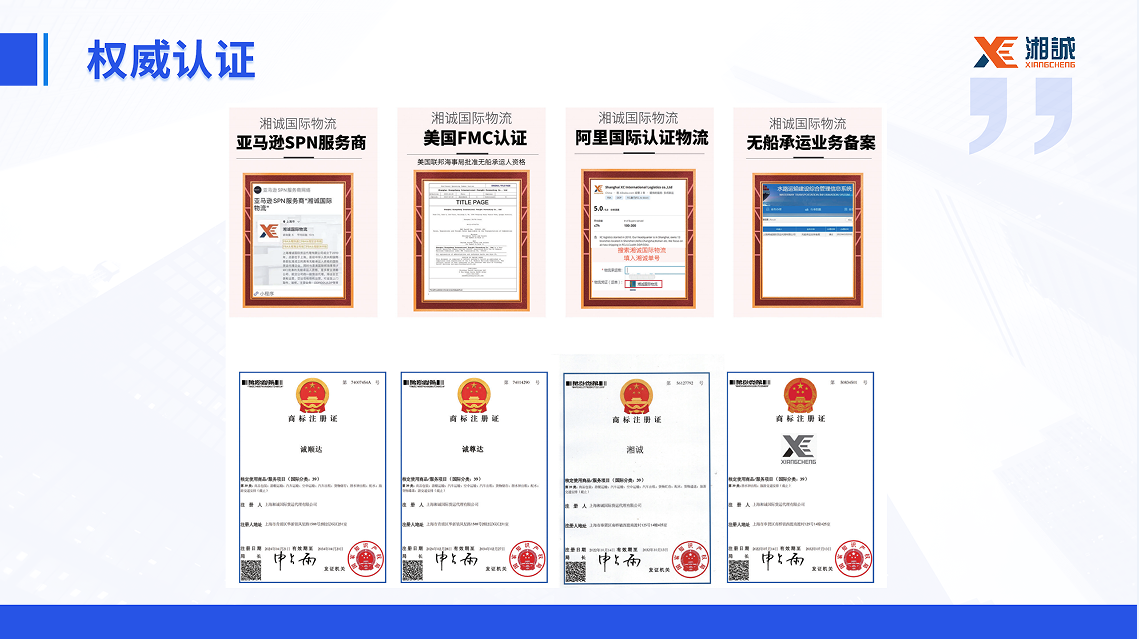1139x639 pixels.
Task: Click national emblem on 诚尊达 certificate
Action: click(x=474, y=397)
